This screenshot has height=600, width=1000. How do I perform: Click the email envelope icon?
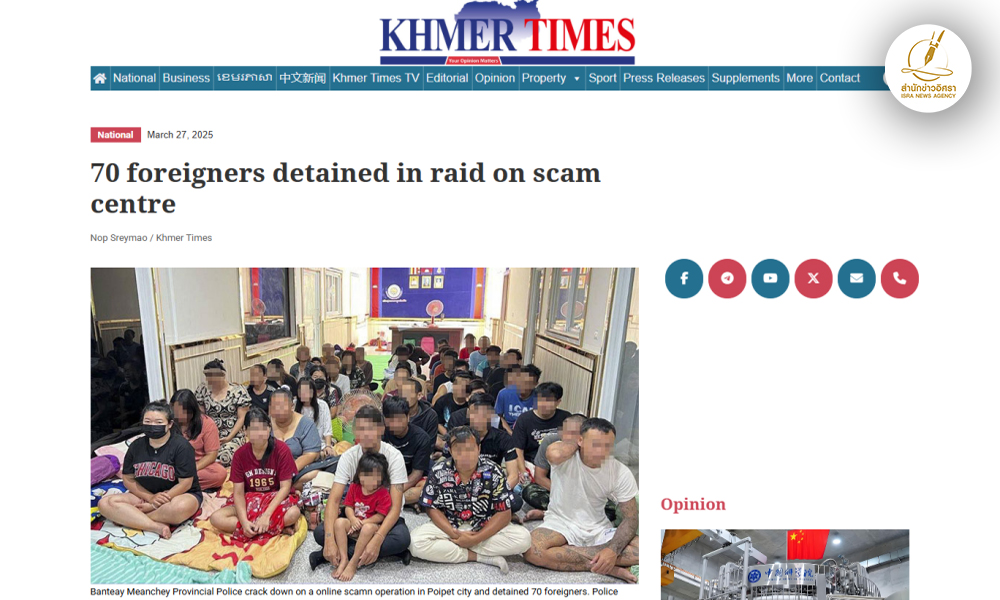coord(857,279)
